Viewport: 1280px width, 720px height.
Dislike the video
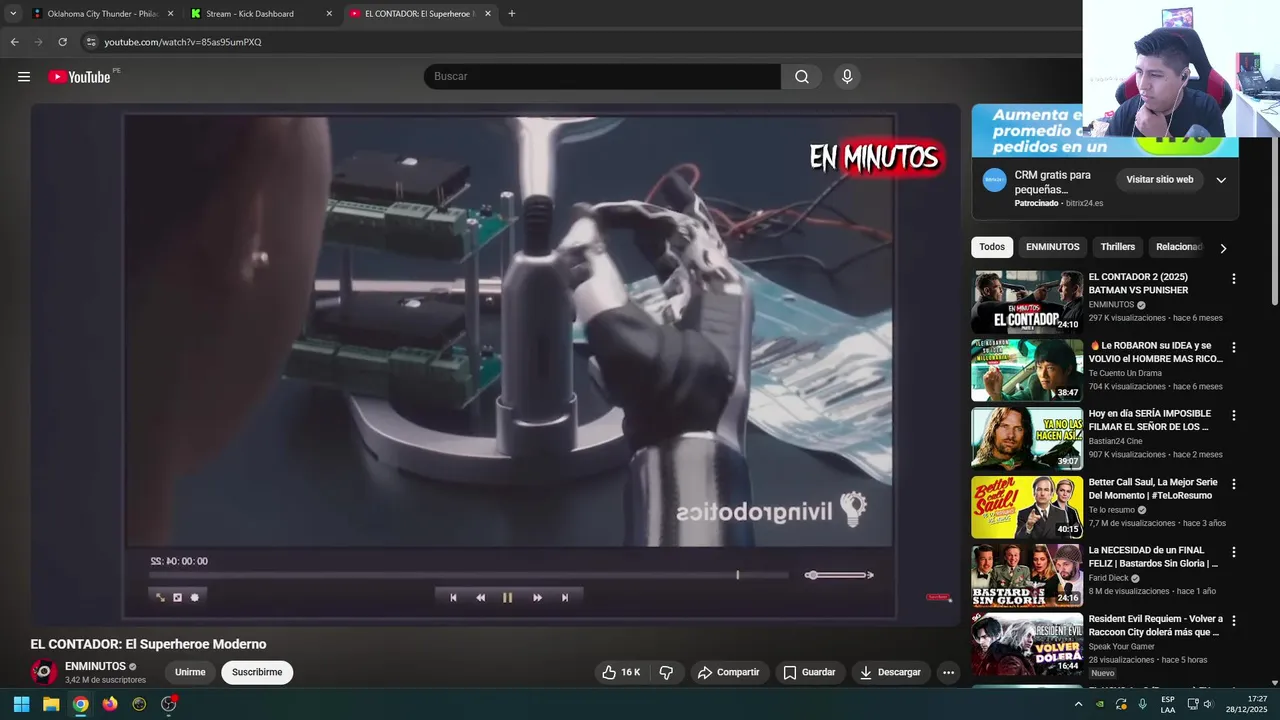pyautogui.click(x=666, y=672)
